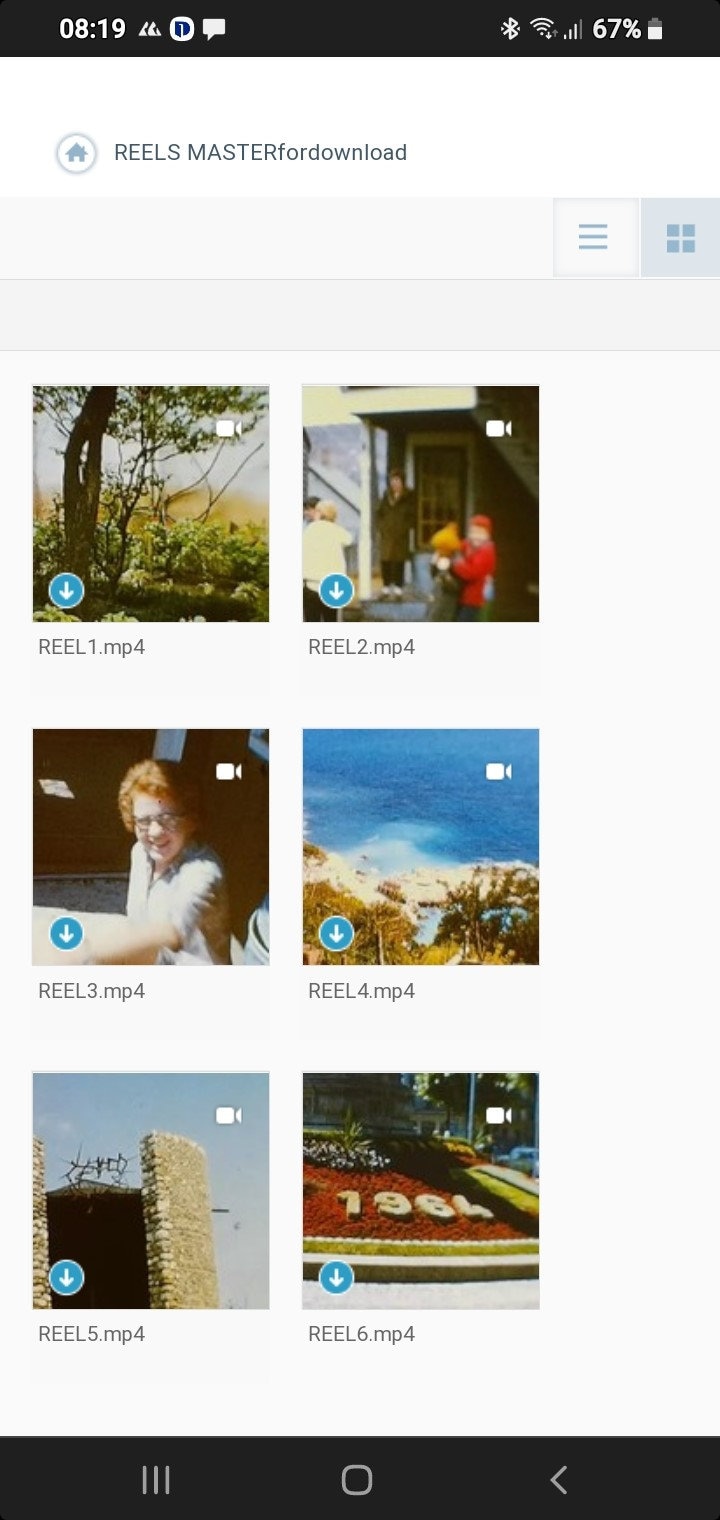Click the home icon beside REELS MASTERfordownload

point(76,153)
